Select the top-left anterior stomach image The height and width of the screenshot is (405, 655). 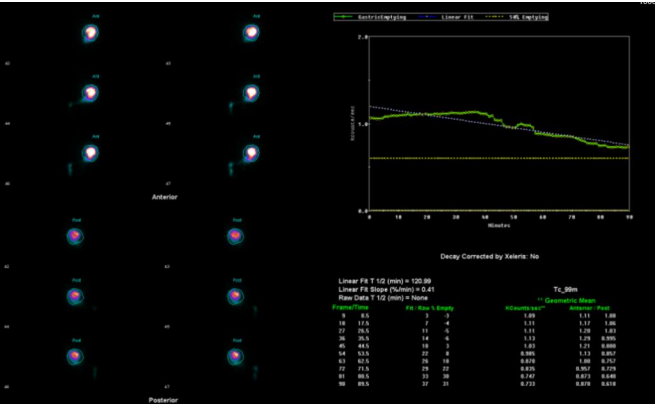point(92,34)
